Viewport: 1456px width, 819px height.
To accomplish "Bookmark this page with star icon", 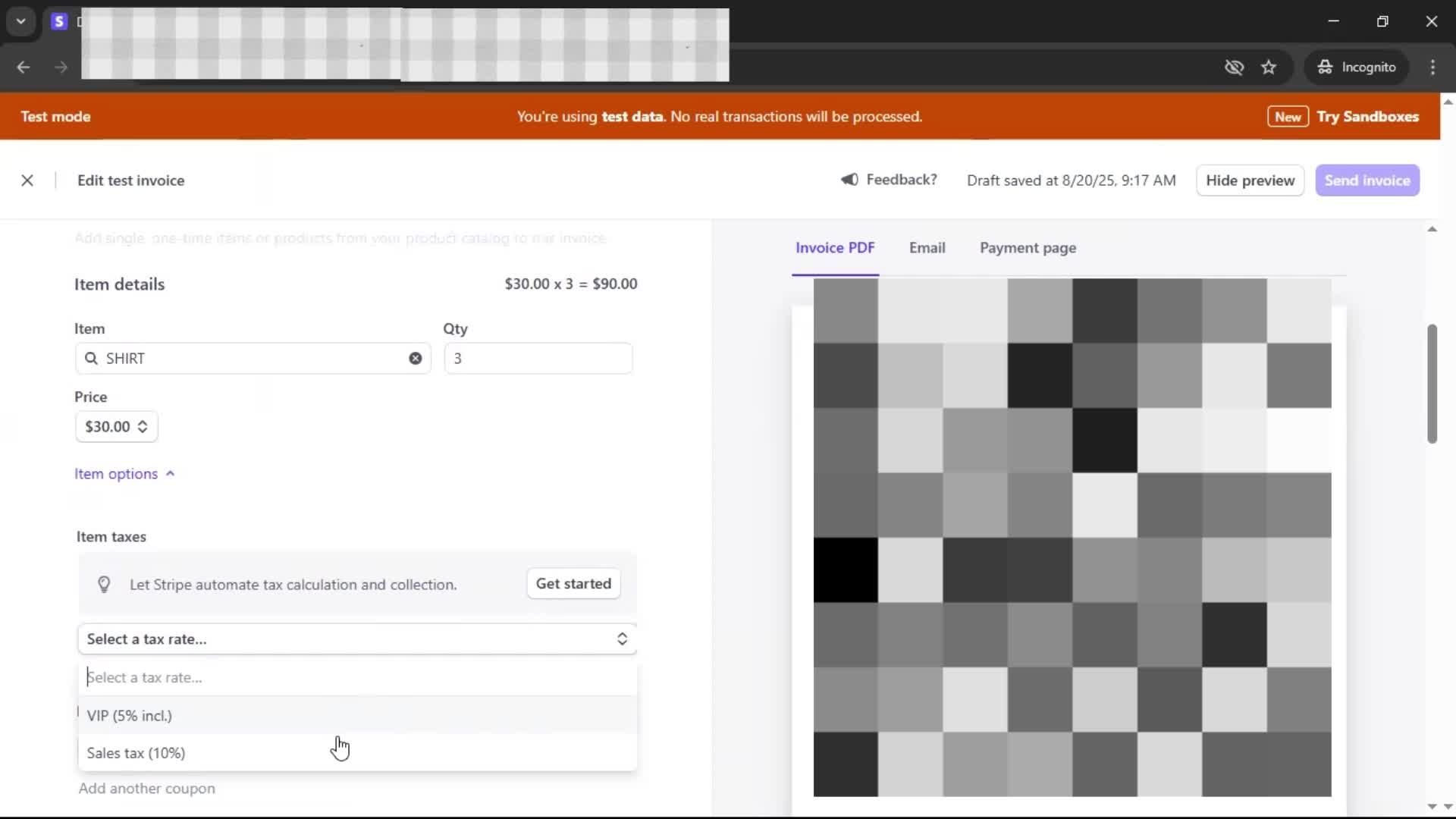I will pos(1269,67).
